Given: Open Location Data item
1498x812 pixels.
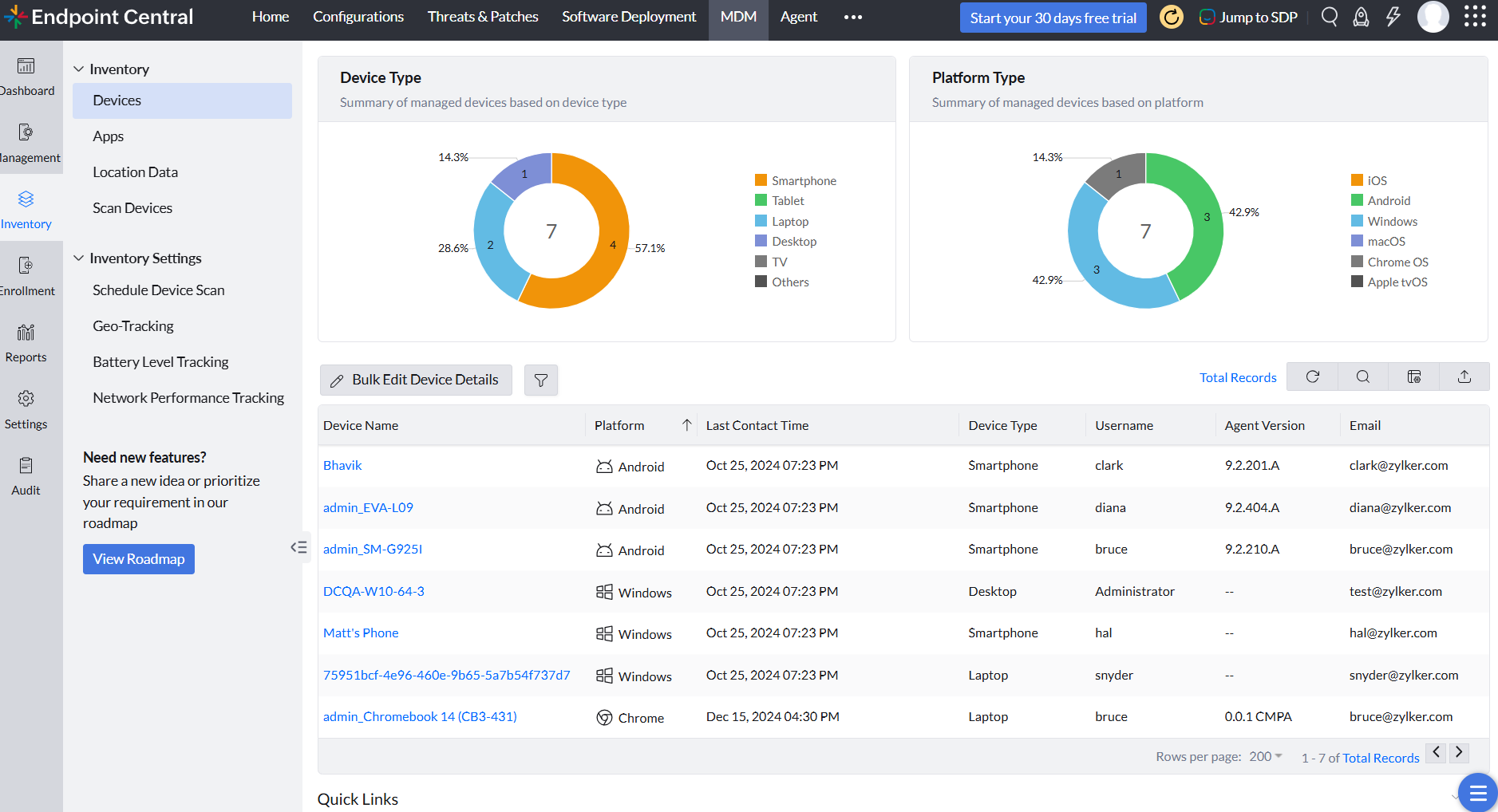Looking at the screenshot, I should tap(136, 172).
